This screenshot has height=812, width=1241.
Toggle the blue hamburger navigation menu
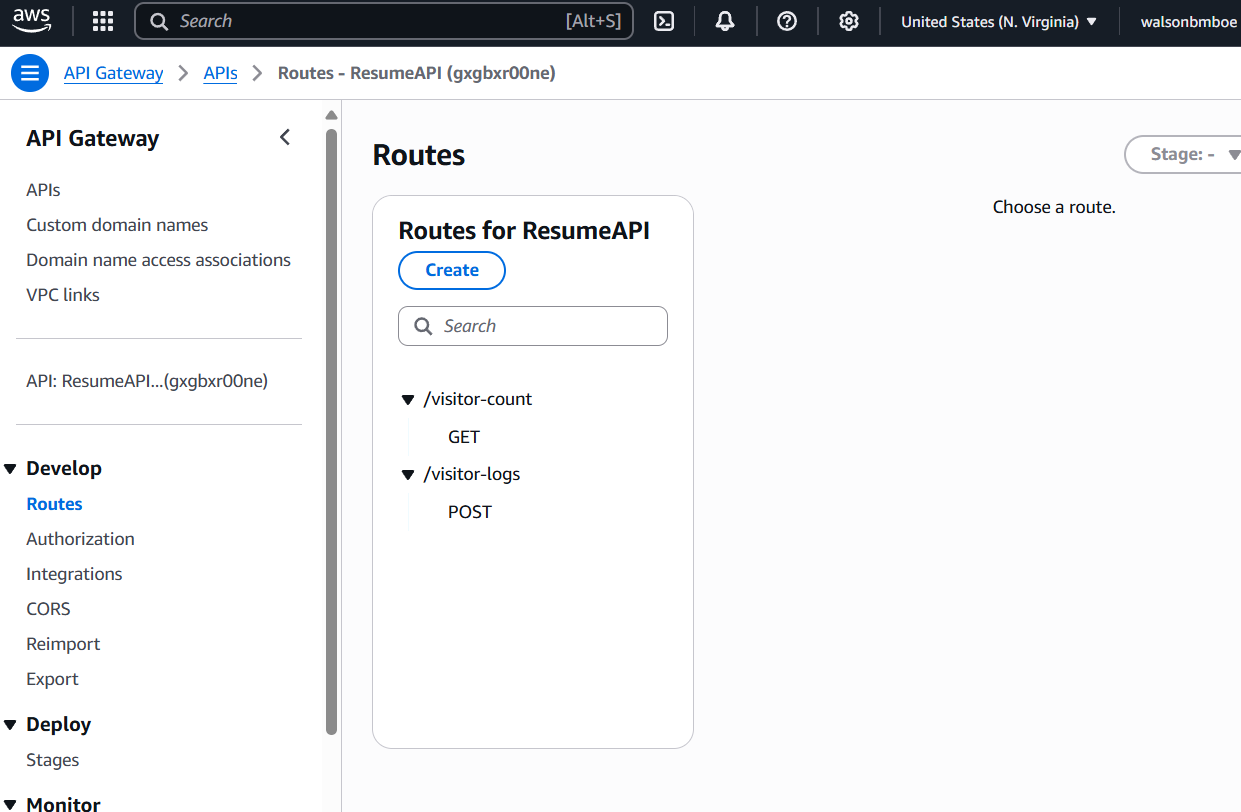pyautogui.click(x=30, y=73)
